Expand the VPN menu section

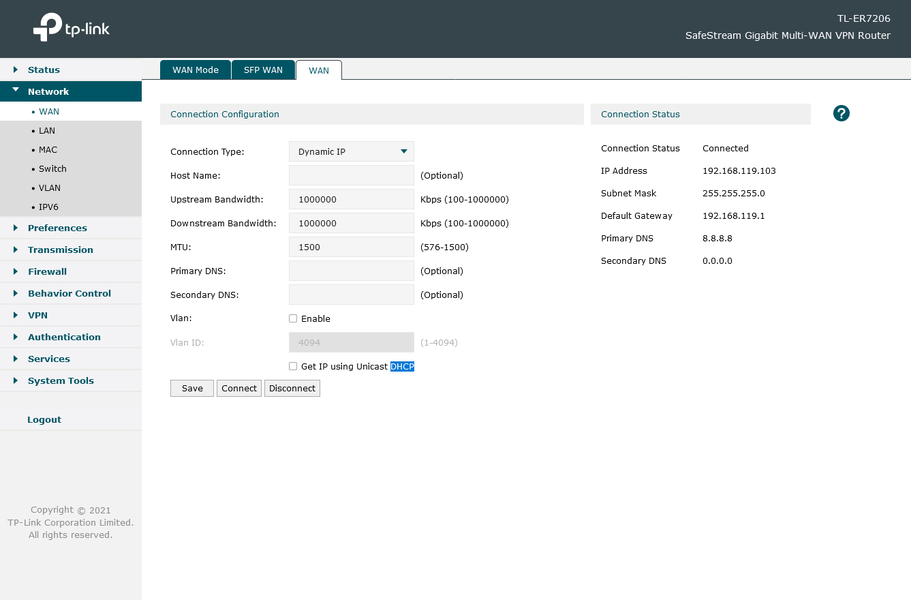tap(71, 315)
